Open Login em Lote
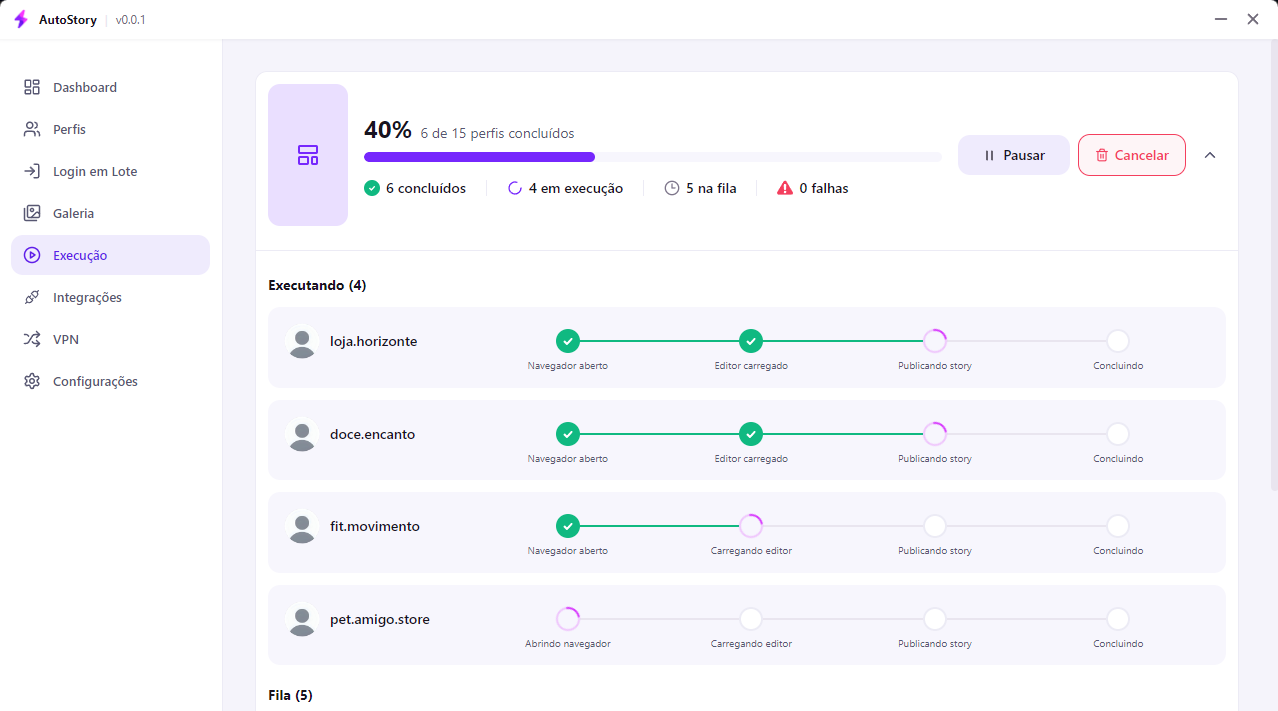Screen dimensions: 1278x711 coord(110,171)
